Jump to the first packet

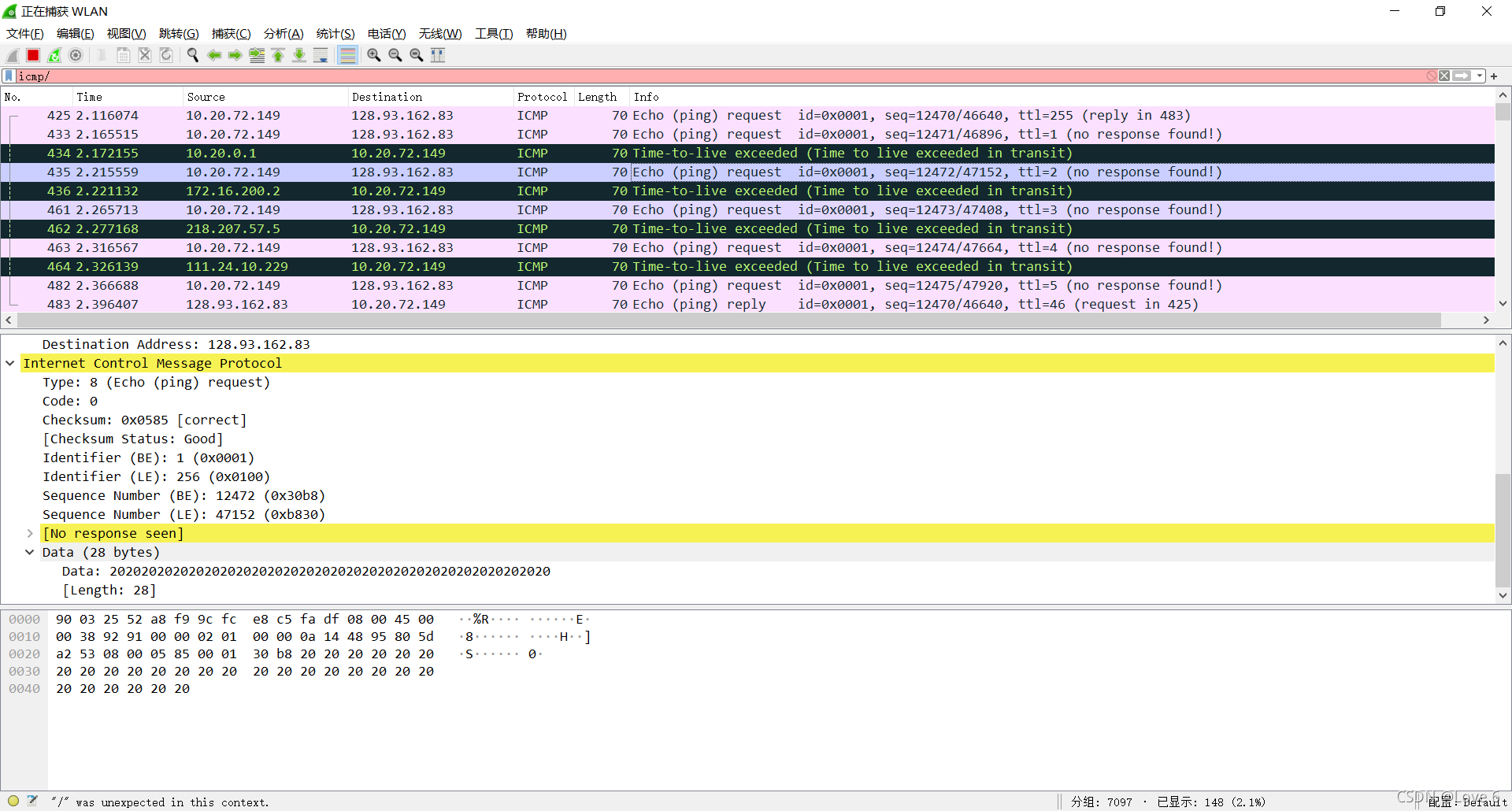click(x=278, y=55)
